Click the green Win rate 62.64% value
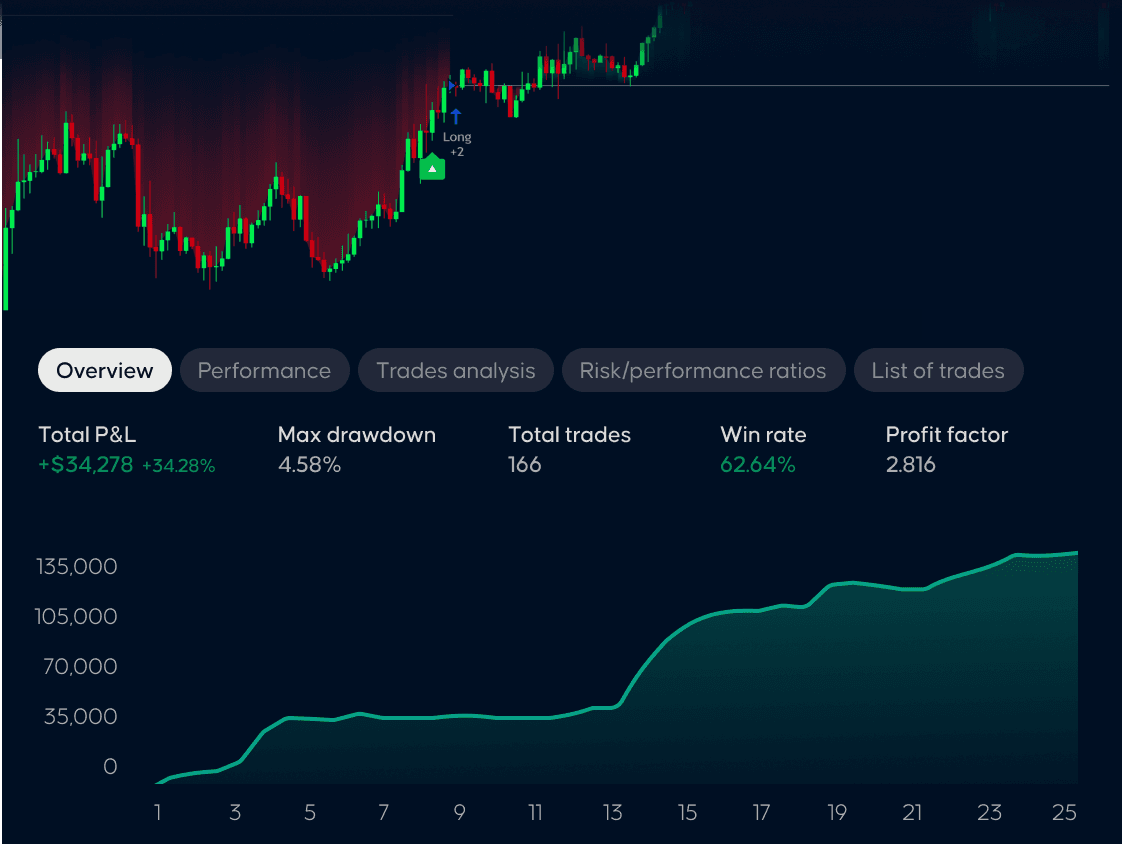The image size is (1122, 844). point(758,464)
